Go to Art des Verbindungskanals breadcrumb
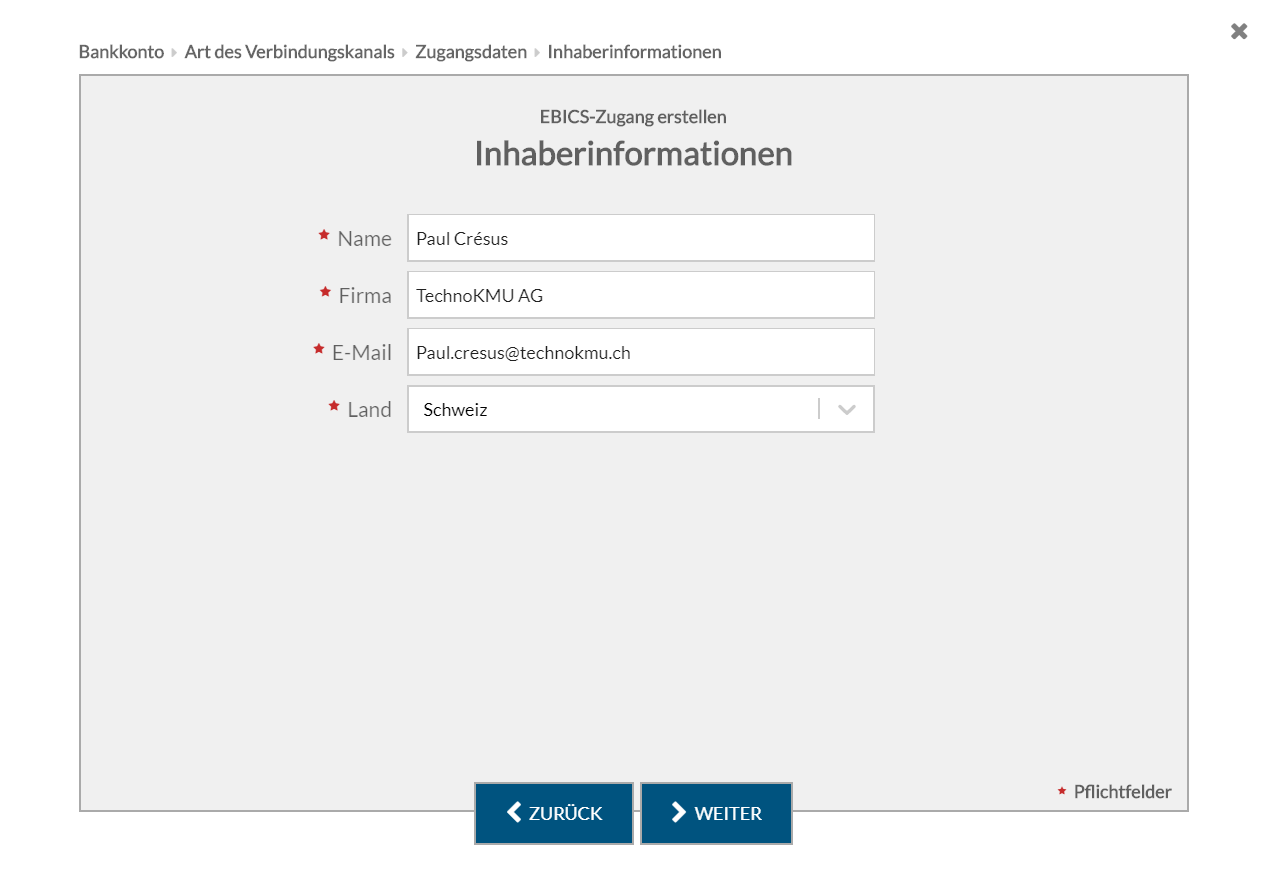1265x890 pixels. pos(290,51)
